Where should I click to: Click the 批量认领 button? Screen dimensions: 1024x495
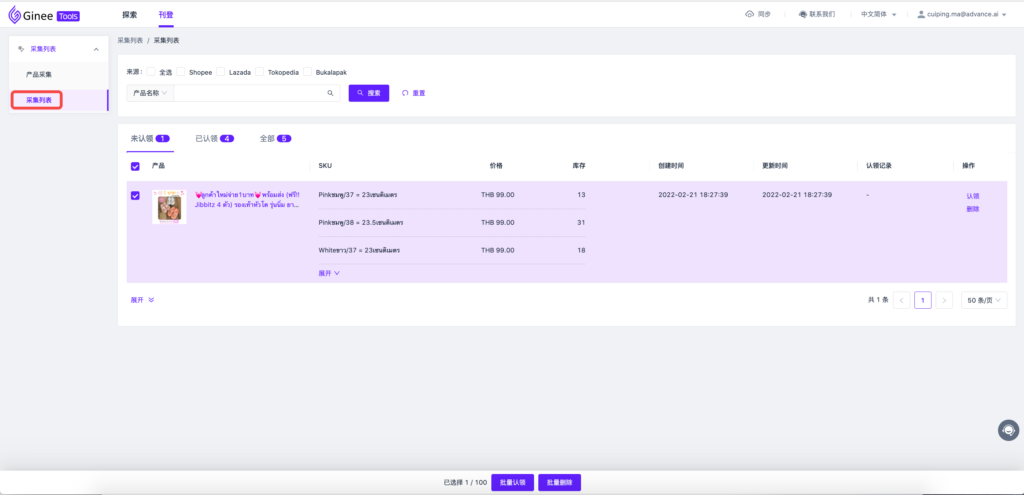click(512, 482)
